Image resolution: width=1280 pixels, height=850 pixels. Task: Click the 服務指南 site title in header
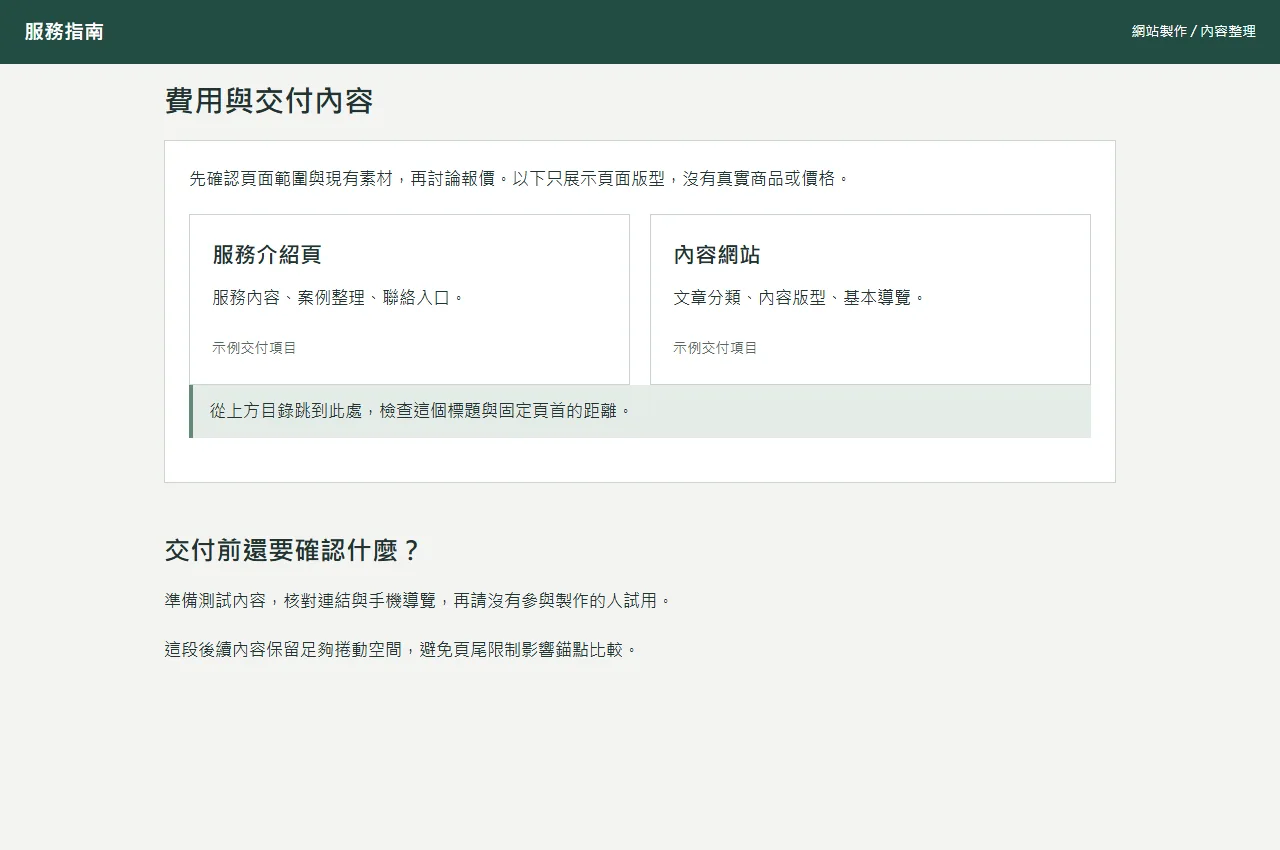tap(64, 32)
